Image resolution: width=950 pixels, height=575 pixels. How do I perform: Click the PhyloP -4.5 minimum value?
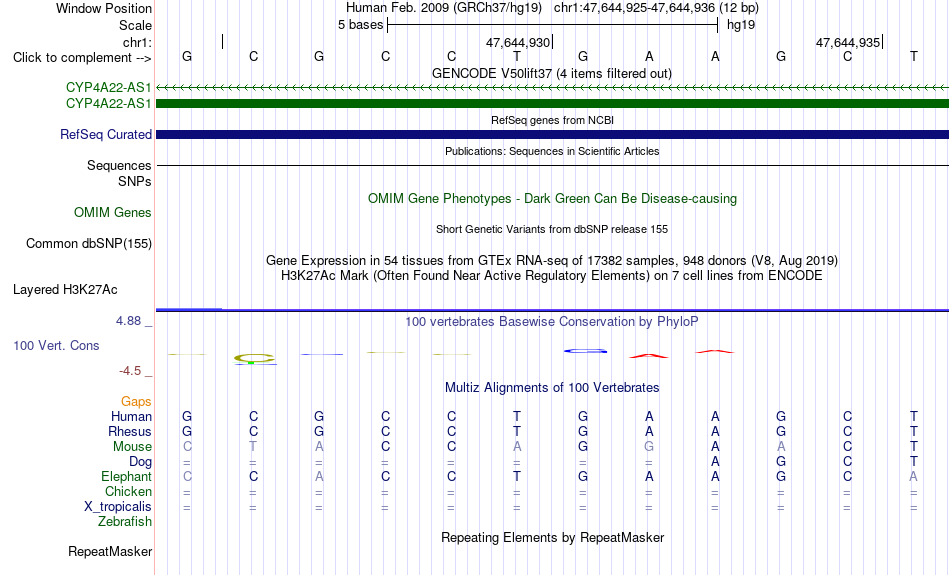[130, 371]
